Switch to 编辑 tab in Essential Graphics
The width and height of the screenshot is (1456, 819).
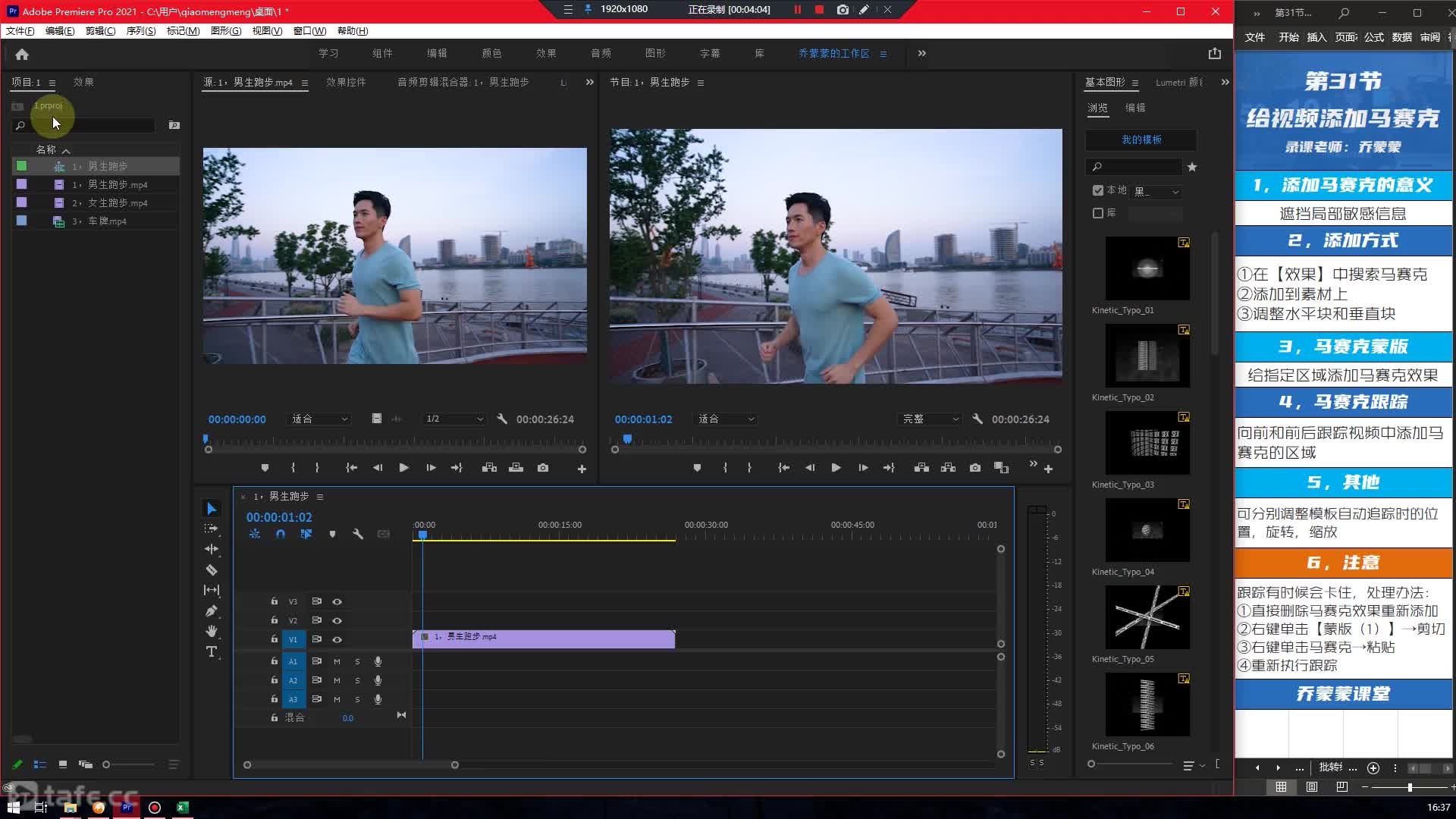1135,108
